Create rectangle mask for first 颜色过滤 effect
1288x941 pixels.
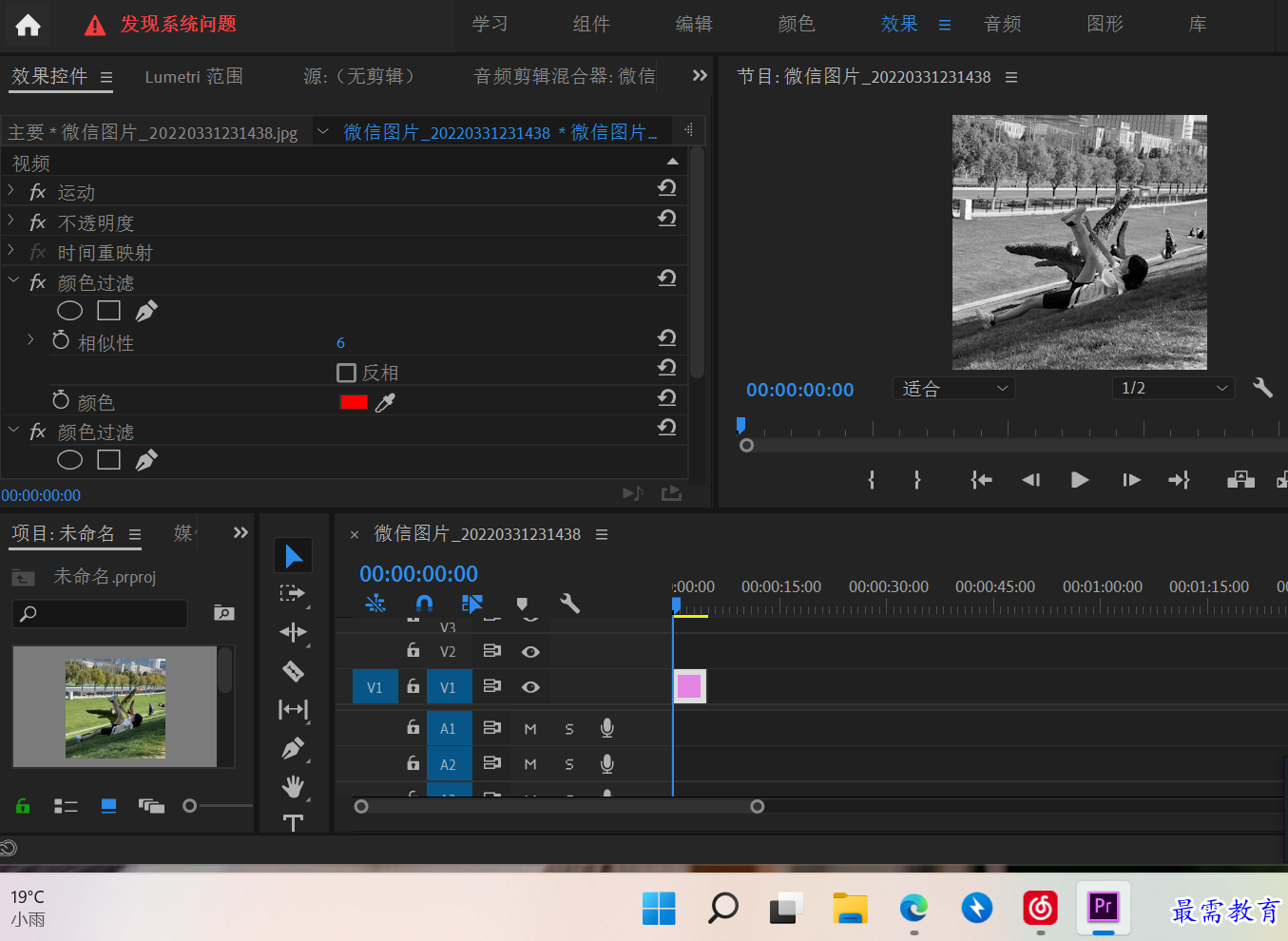[109, 311]
